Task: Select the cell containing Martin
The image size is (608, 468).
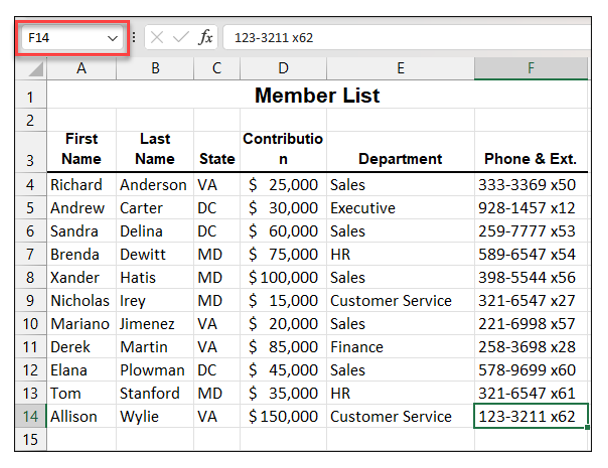Action: [x=155, y=347]
